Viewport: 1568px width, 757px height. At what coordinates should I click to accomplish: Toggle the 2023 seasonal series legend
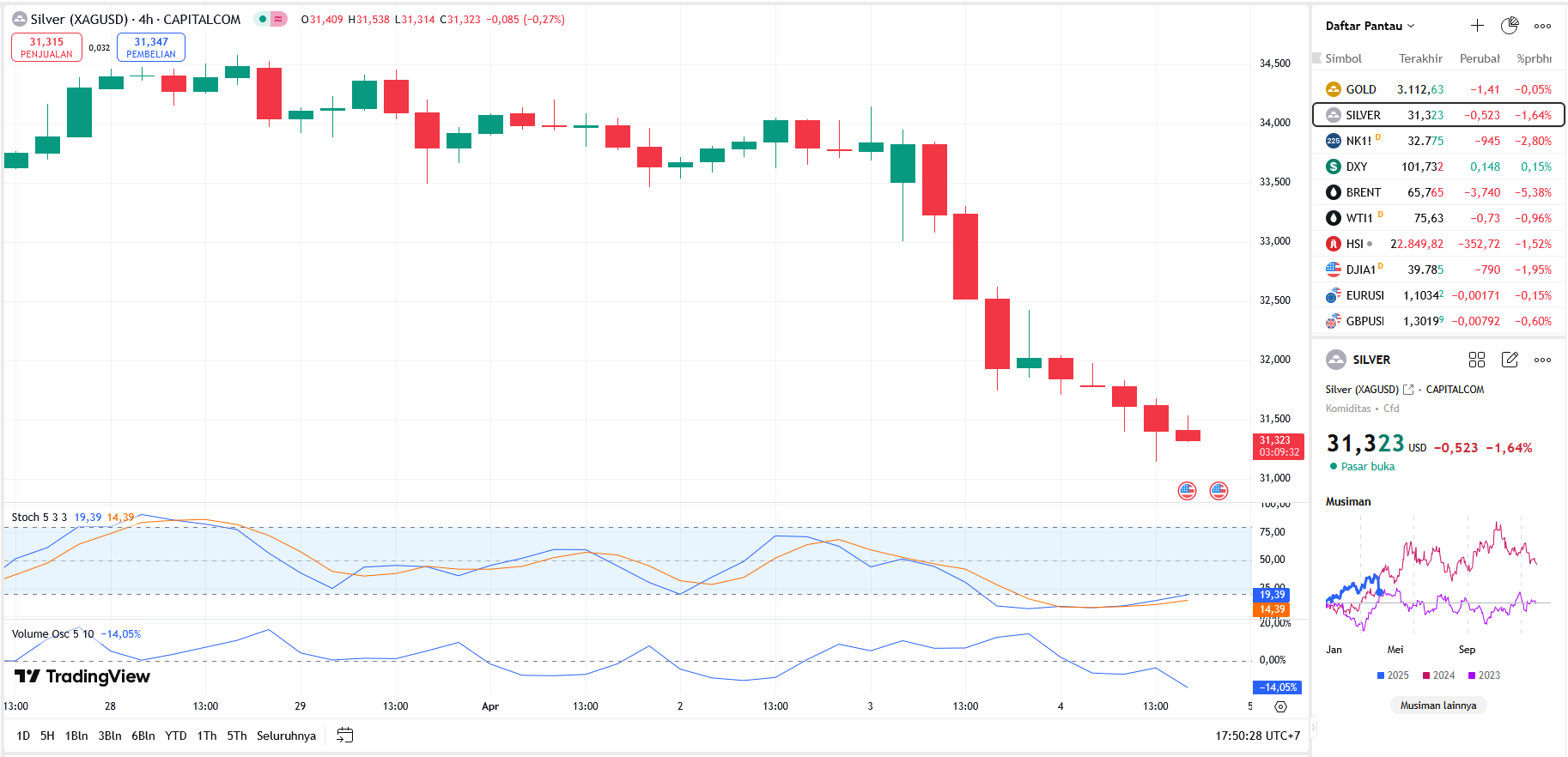(x=1484, y=675)
